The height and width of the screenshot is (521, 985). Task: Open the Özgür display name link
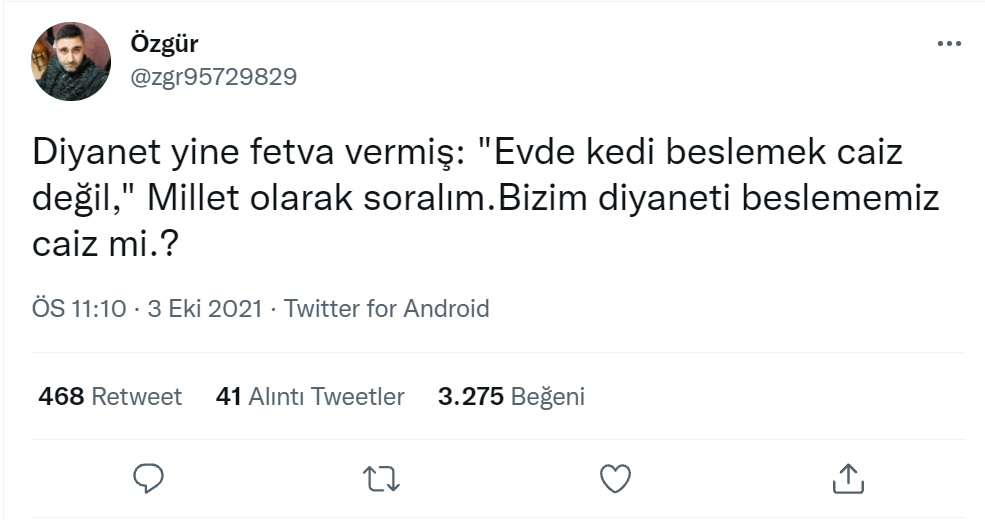[164, 44]
